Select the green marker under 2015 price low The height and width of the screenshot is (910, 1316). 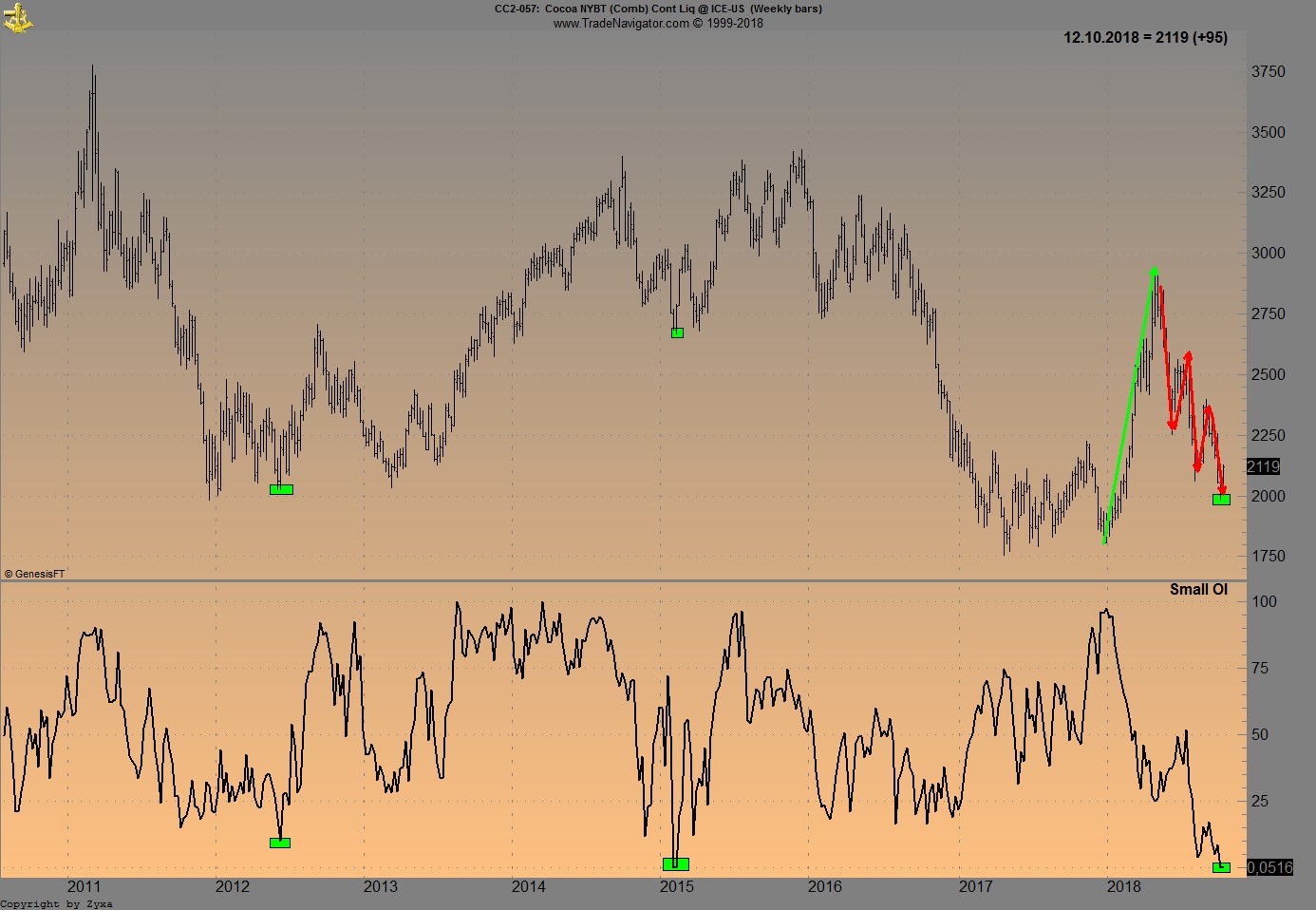tap(677, 332)
